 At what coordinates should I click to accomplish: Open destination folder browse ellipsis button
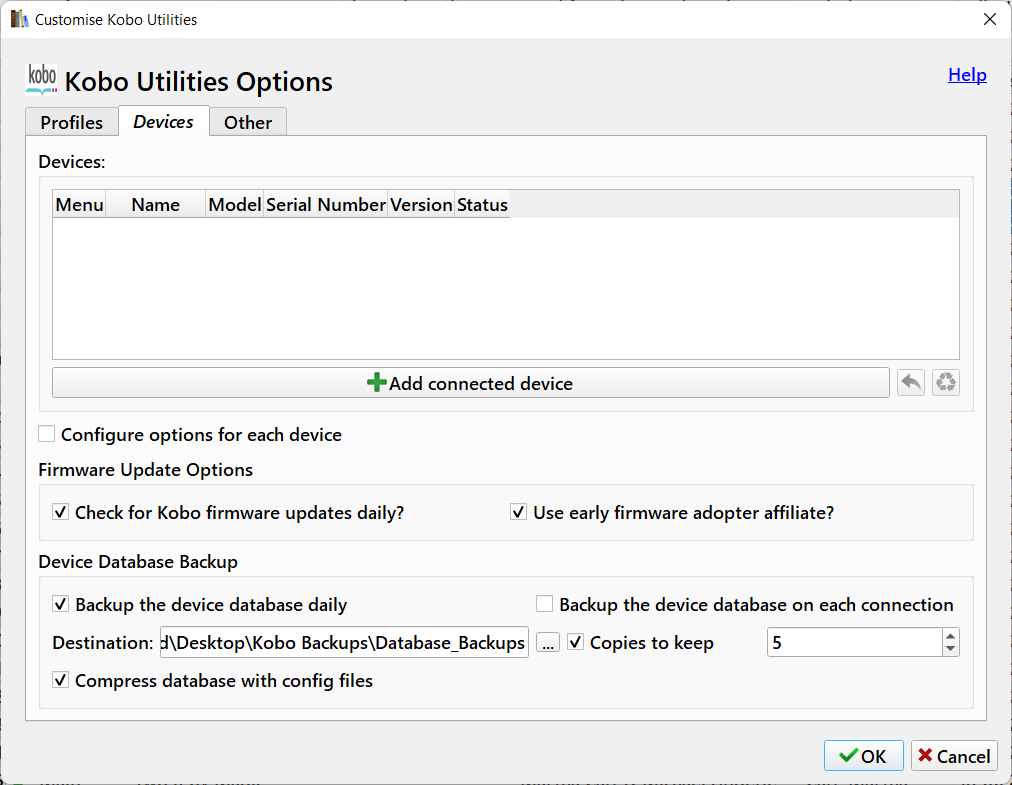click(547, 643)
